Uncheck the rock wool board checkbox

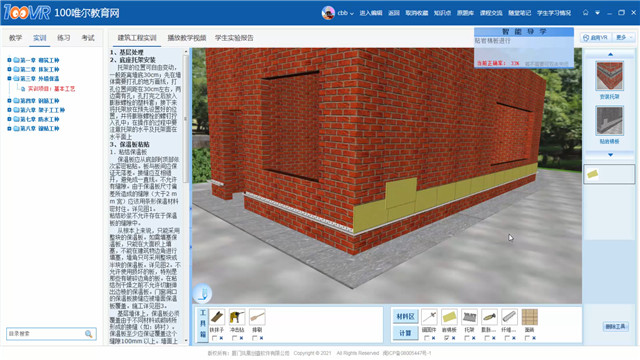[447, 338]
